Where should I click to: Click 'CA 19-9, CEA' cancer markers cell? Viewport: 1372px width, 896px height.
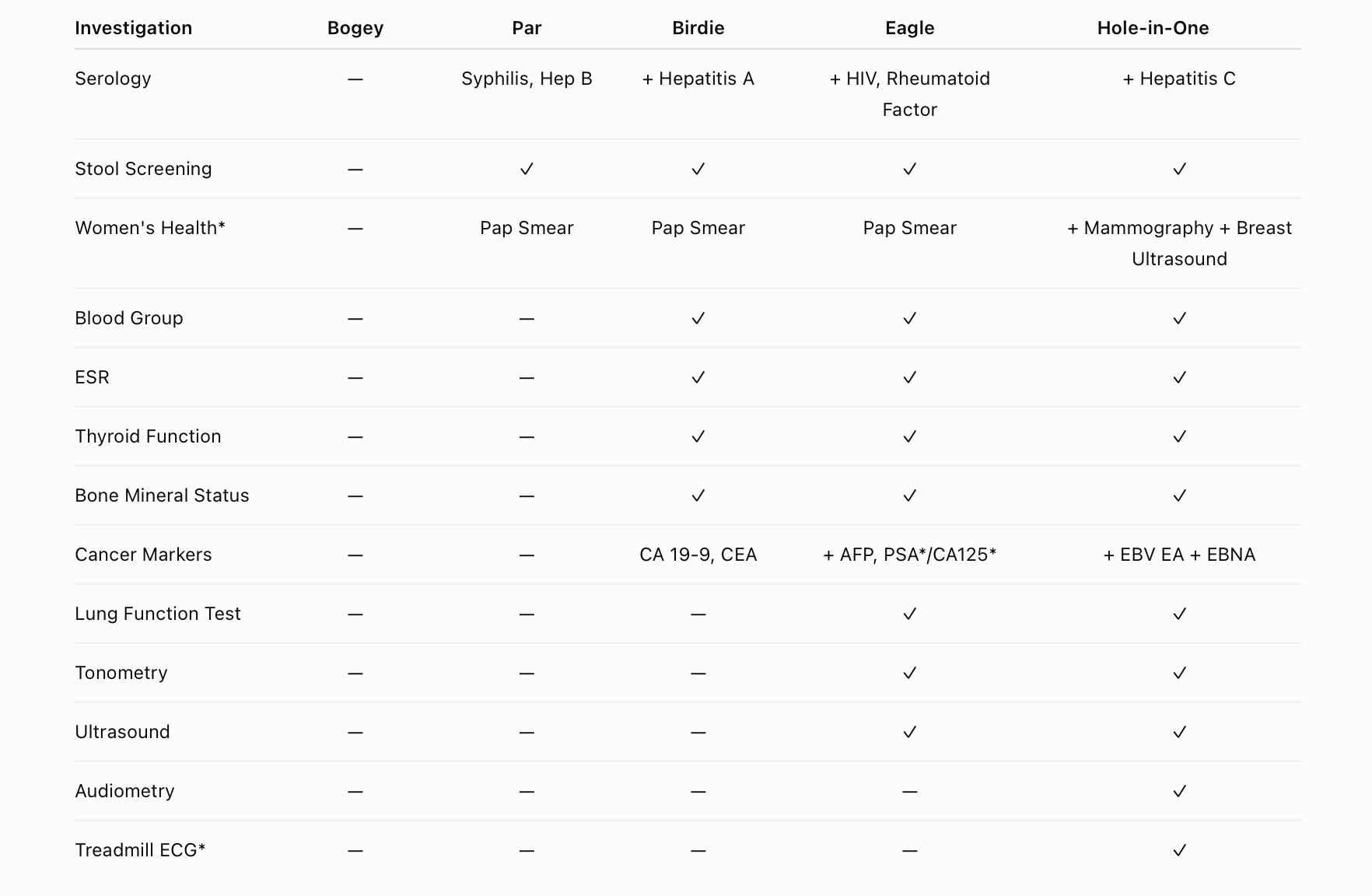pos(698,555)
